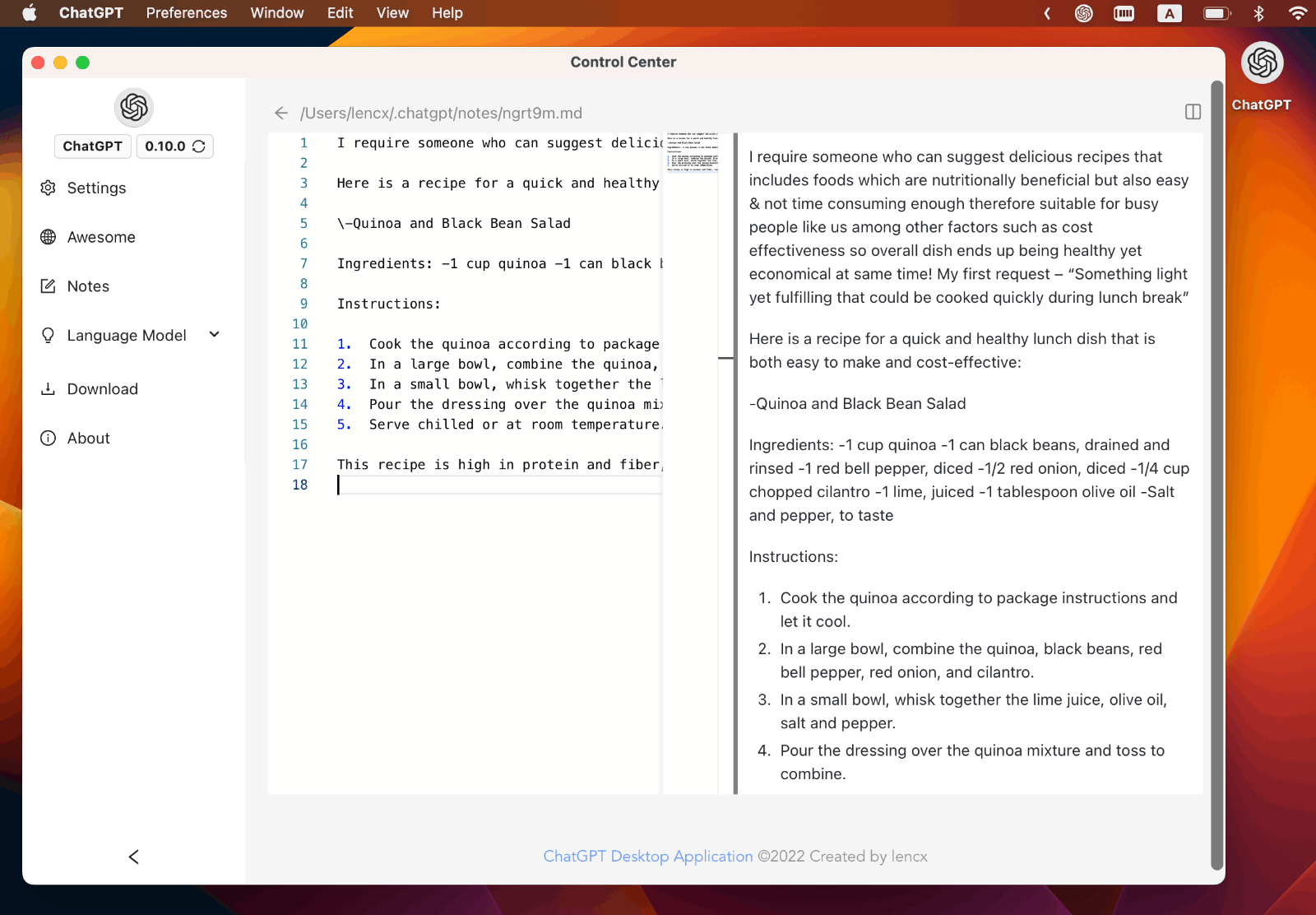Click the Settings gear icon in sidebar

click(x=49, y=188)
